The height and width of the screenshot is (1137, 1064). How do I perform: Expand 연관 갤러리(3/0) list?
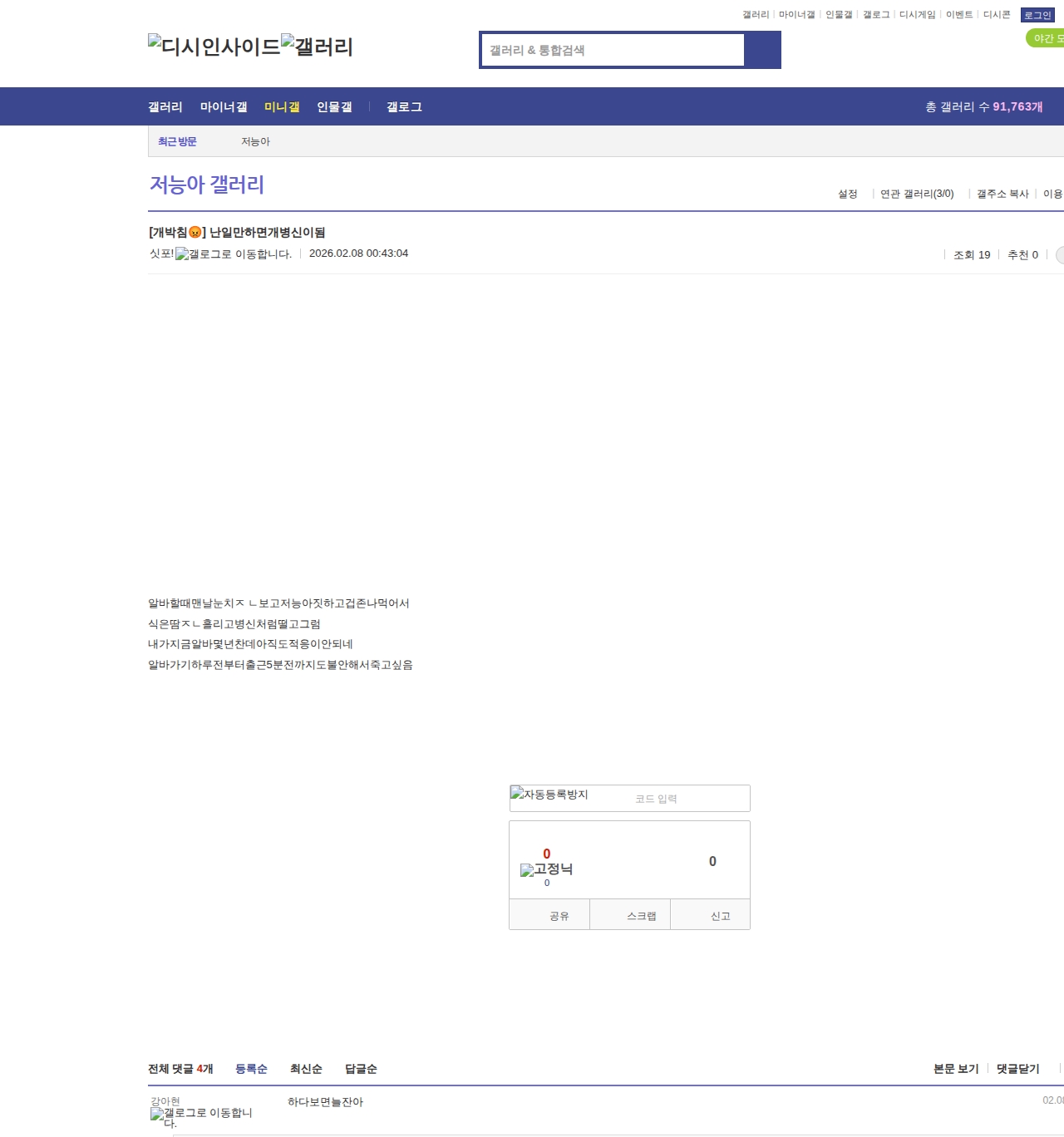(916, 194)
